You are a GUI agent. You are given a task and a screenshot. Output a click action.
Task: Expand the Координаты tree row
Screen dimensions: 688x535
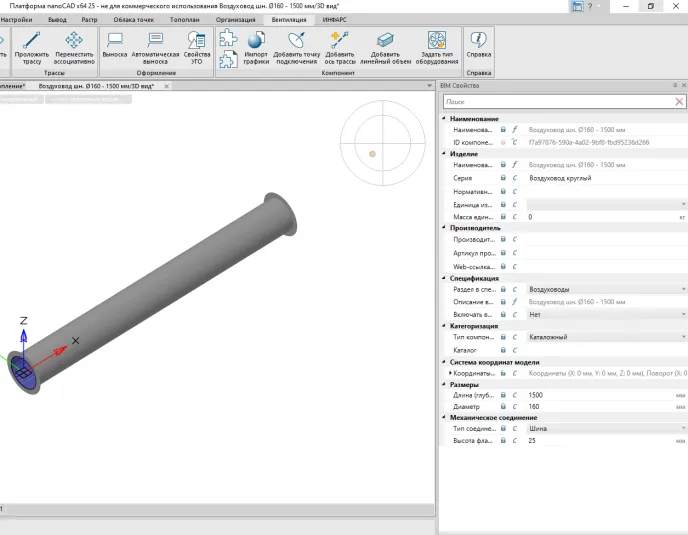coord(450,373)
